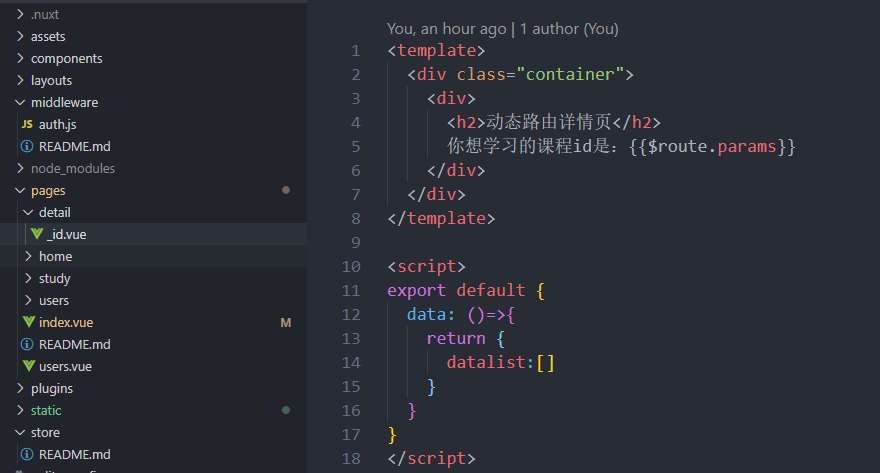The image size is (880, 473).
Task: Click line number 11 in the gutter
Action: (351, 291)
